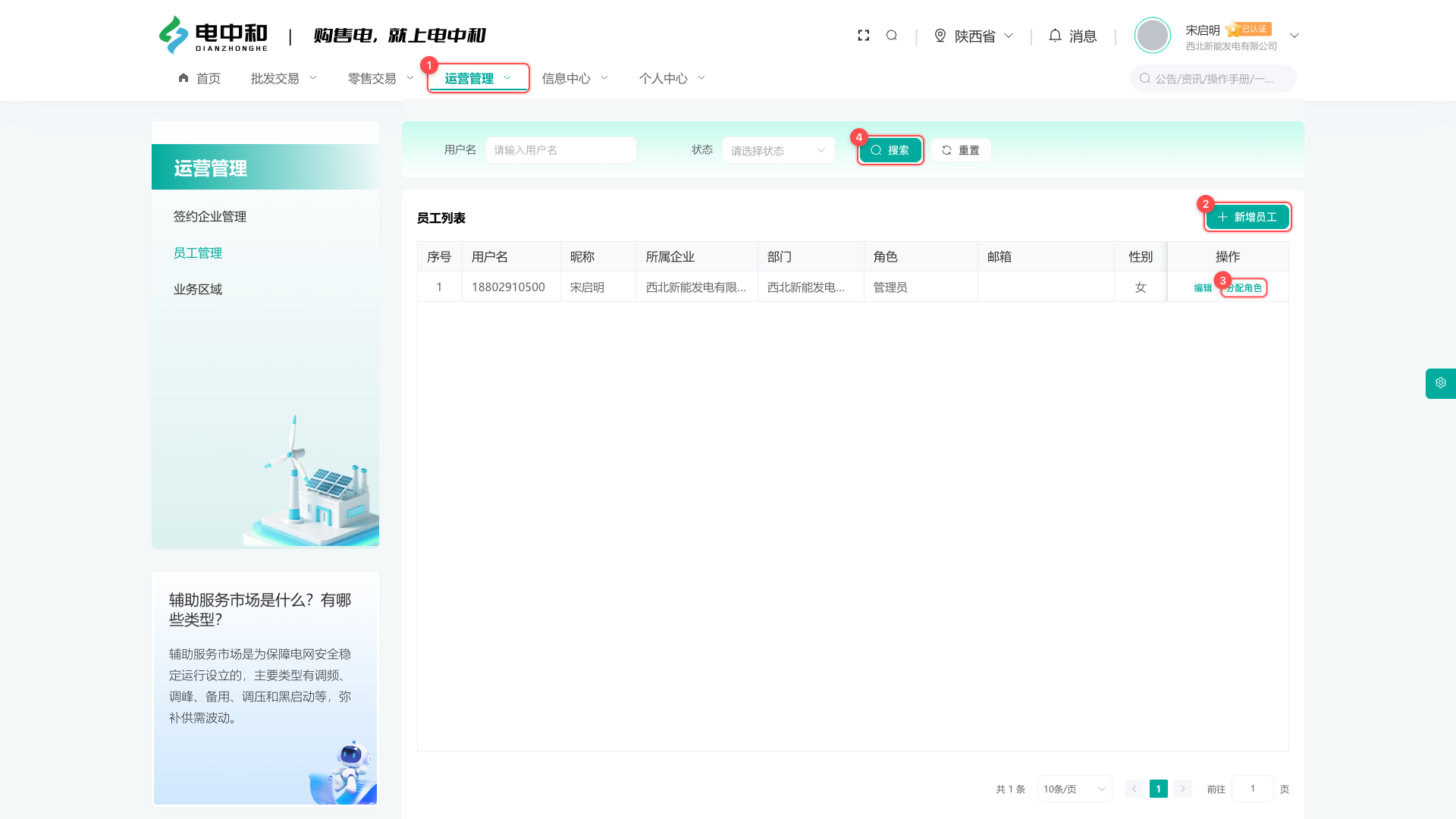Viewport: 1456px width, 819px height.
Task: Toggle fullscreen mode icon
Action: 863,36
